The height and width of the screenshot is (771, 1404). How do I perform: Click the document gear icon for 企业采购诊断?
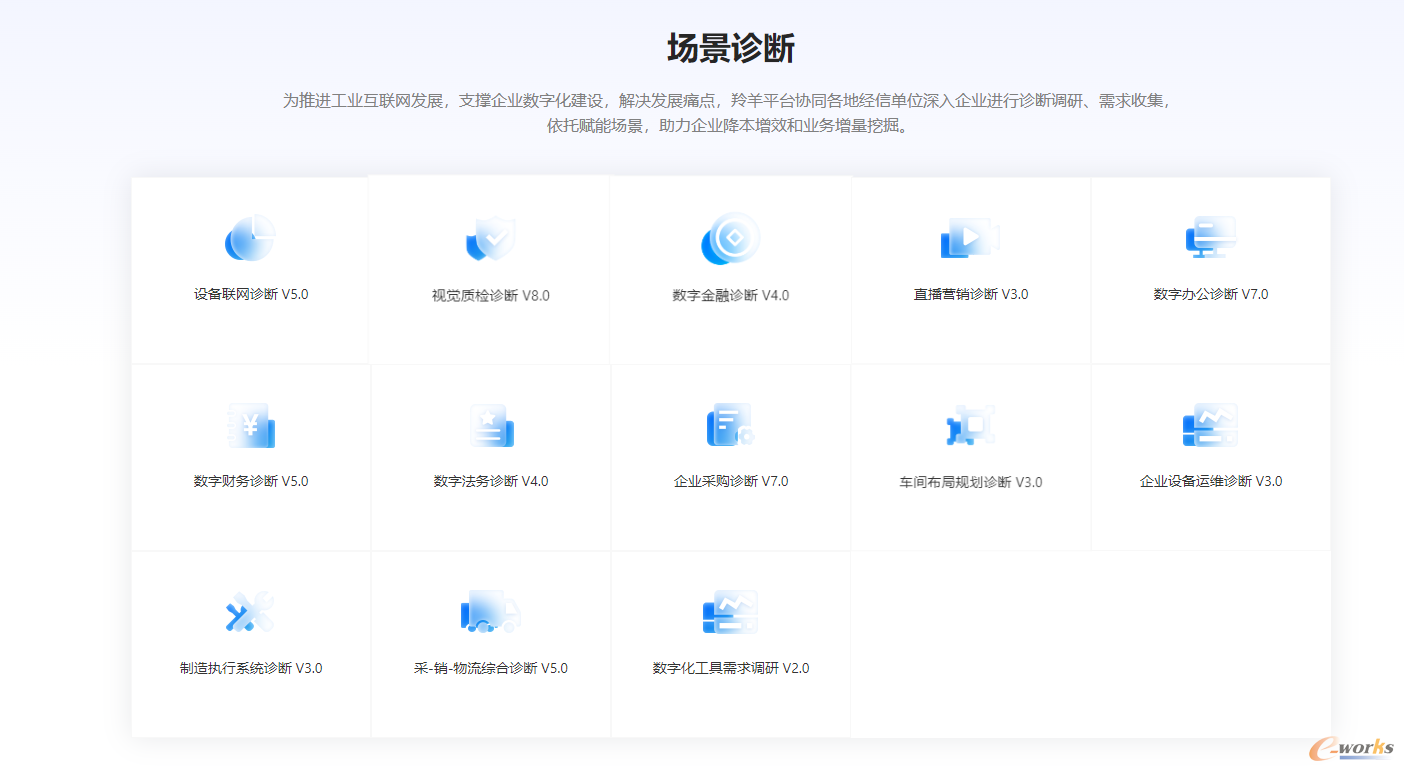[730, 426]
